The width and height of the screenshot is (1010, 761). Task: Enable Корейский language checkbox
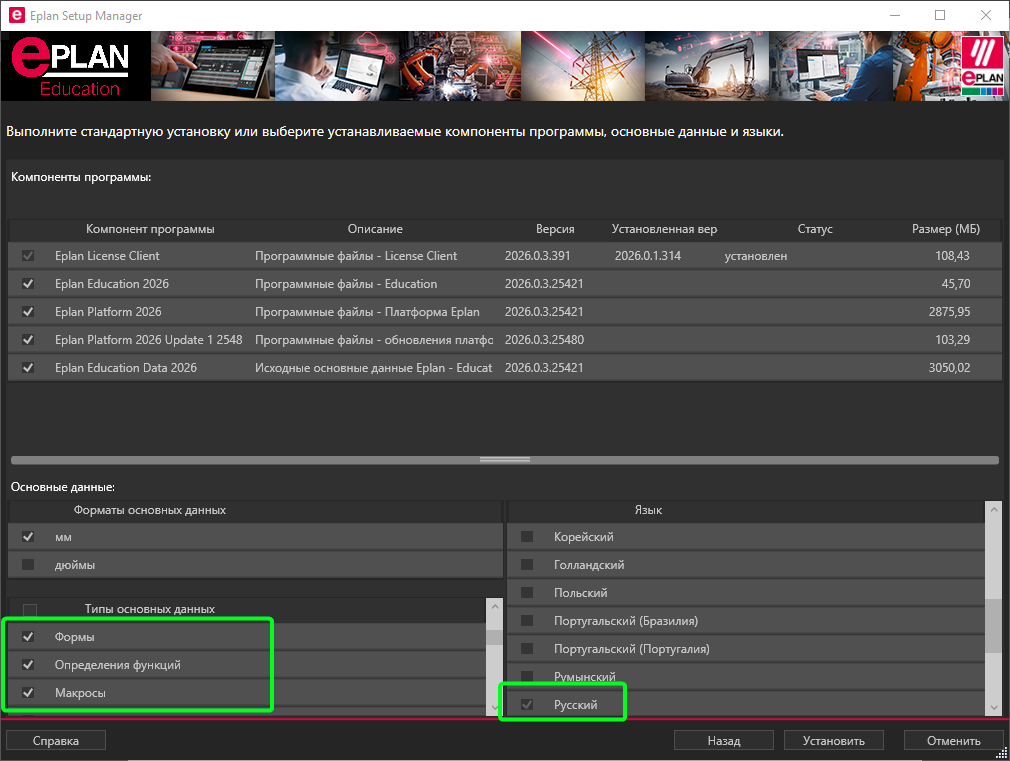pyautogui.click(x=527, y=537)
